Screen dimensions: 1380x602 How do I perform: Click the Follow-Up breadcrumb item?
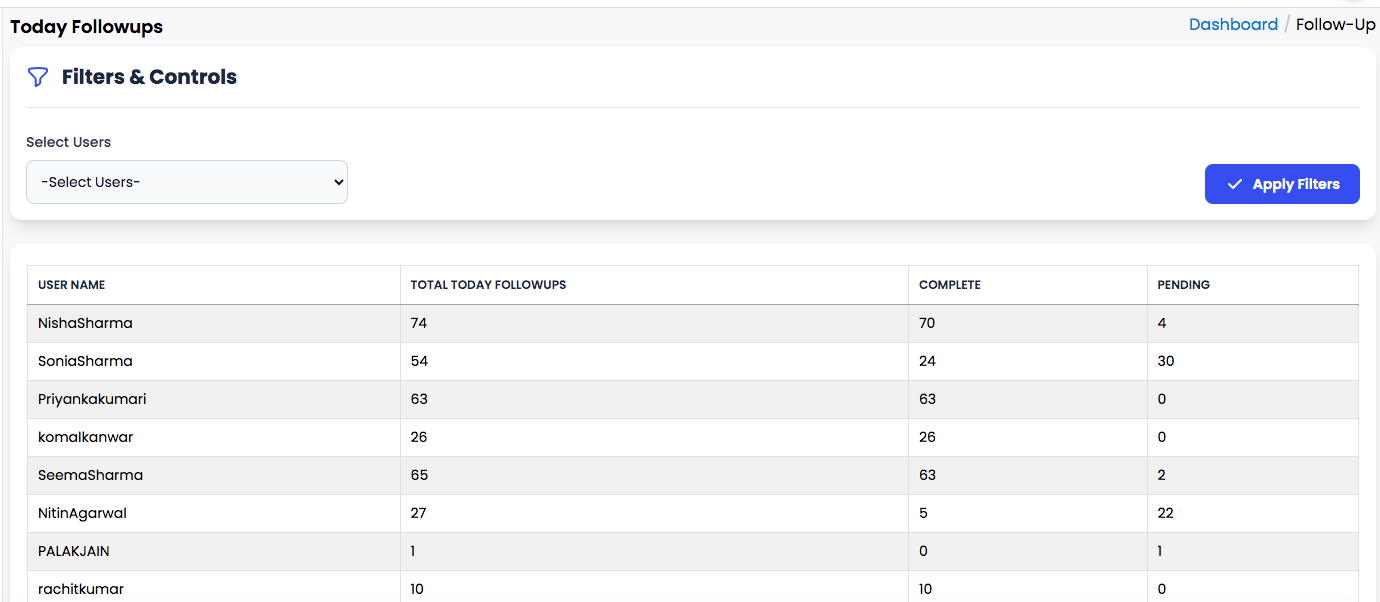[1335, 25]
